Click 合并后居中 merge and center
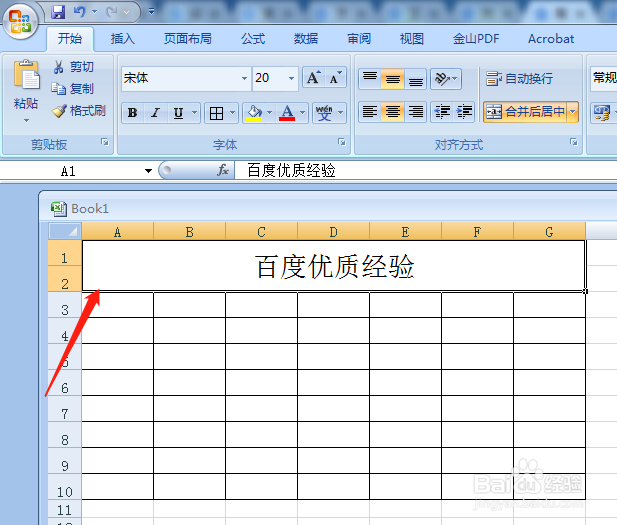This screenshot has height=525, width=617. (x=526, y=112)
